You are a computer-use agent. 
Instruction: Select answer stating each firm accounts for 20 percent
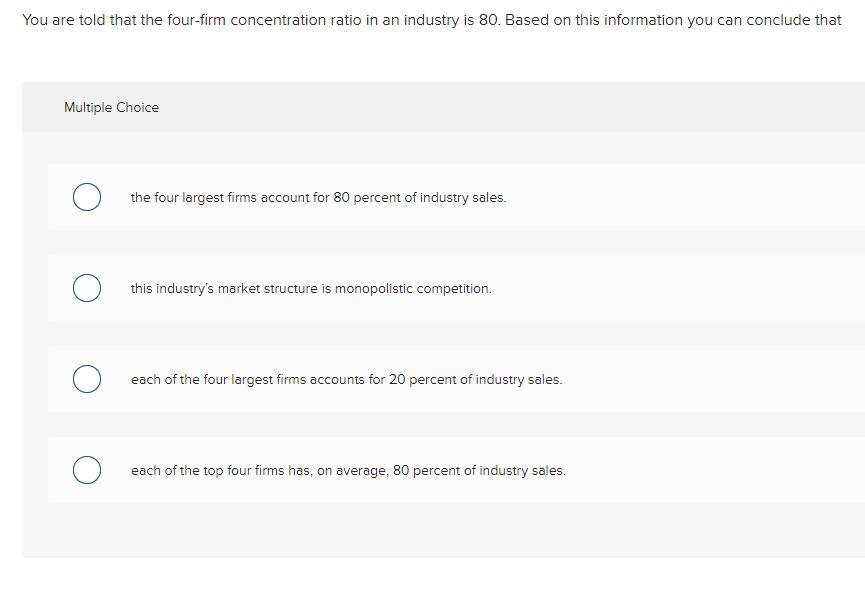pos(345,379)
